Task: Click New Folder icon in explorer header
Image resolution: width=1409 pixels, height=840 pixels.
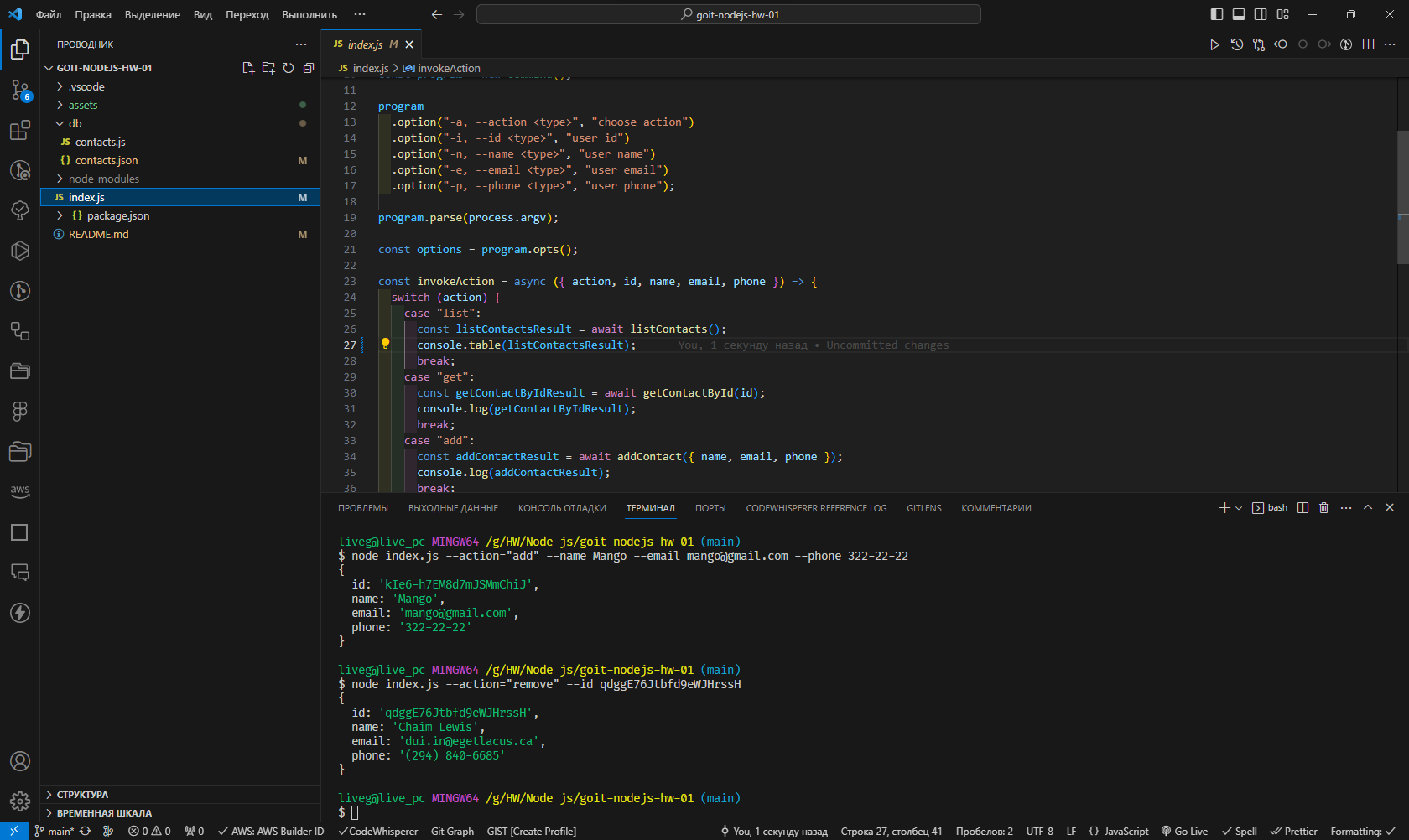Action: (x=268, y=68)
